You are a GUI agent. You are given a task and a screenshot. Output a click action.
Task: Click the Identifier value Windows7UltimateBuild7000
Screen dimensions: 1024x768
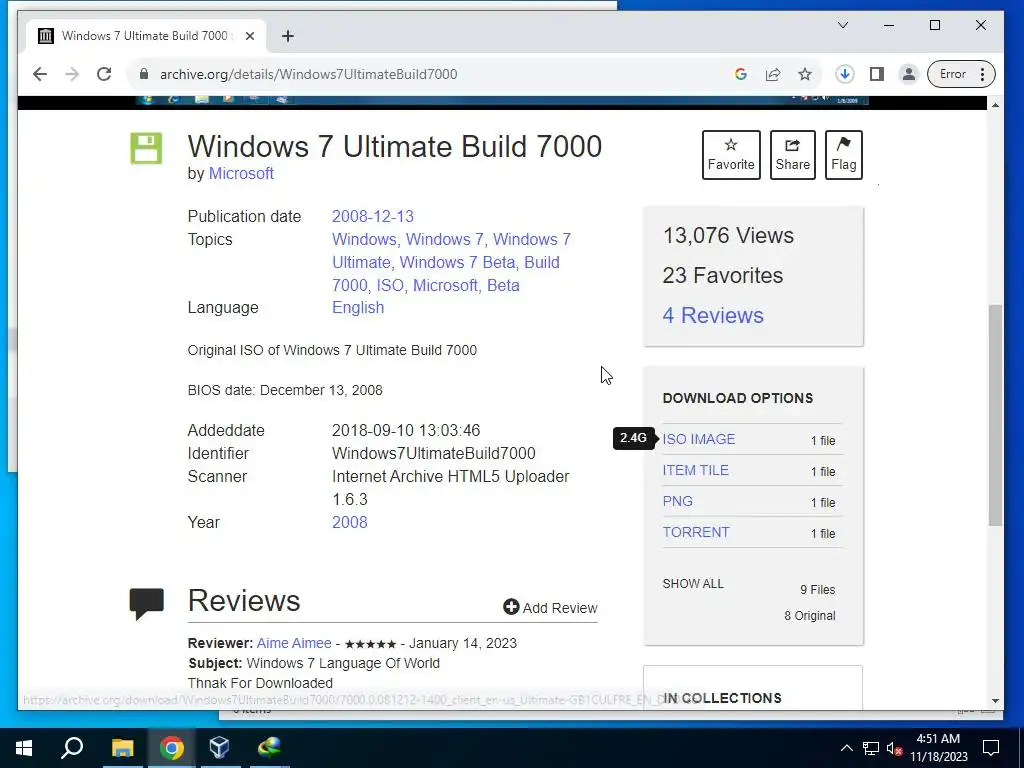coord(434,453)
